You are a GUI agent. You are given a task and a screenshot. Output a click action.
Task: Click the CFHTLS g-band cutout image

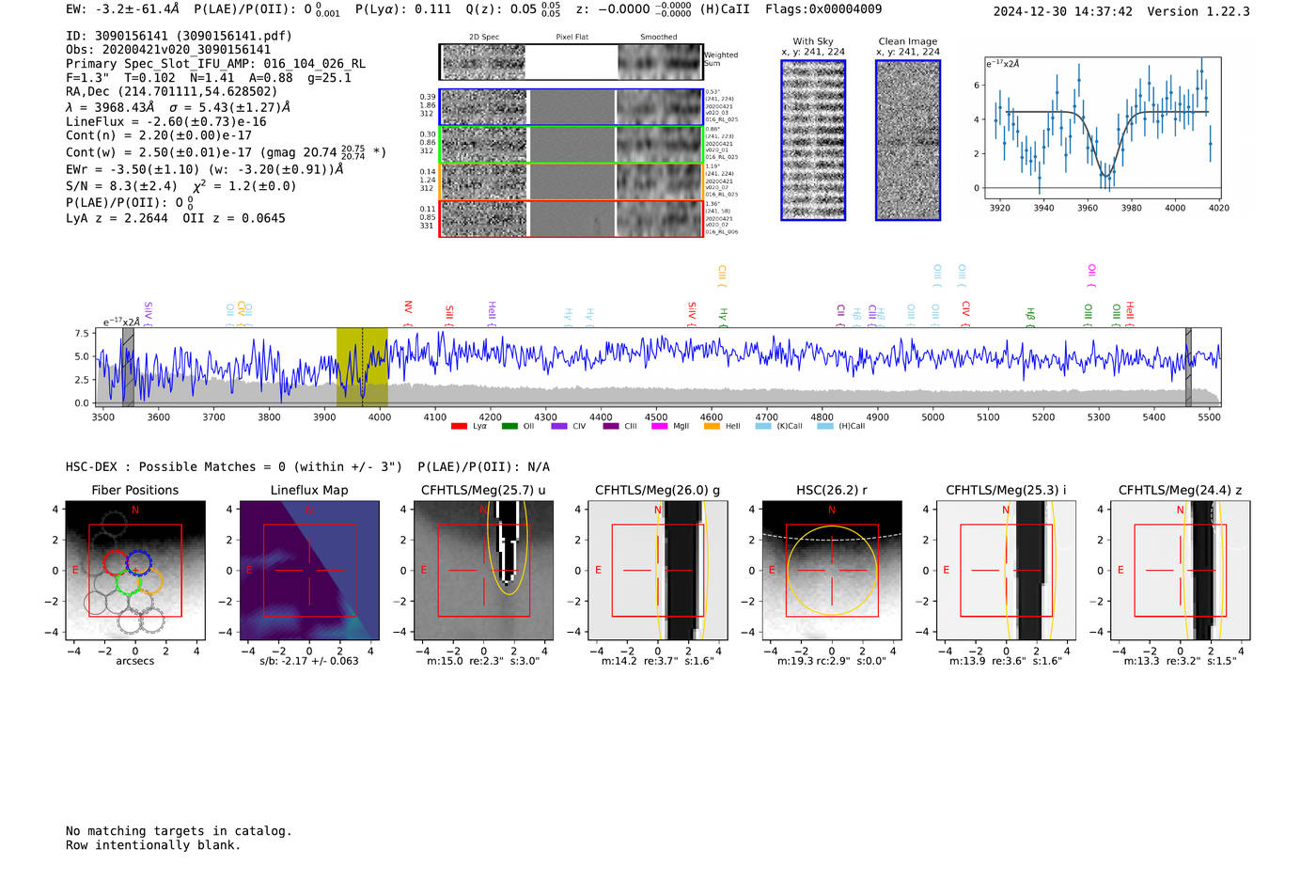[658, 571]
